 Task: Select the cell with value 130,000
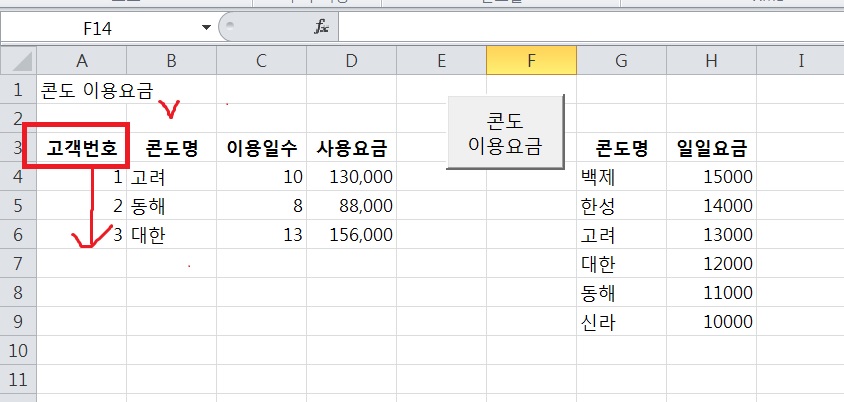[x=351, y=177]
